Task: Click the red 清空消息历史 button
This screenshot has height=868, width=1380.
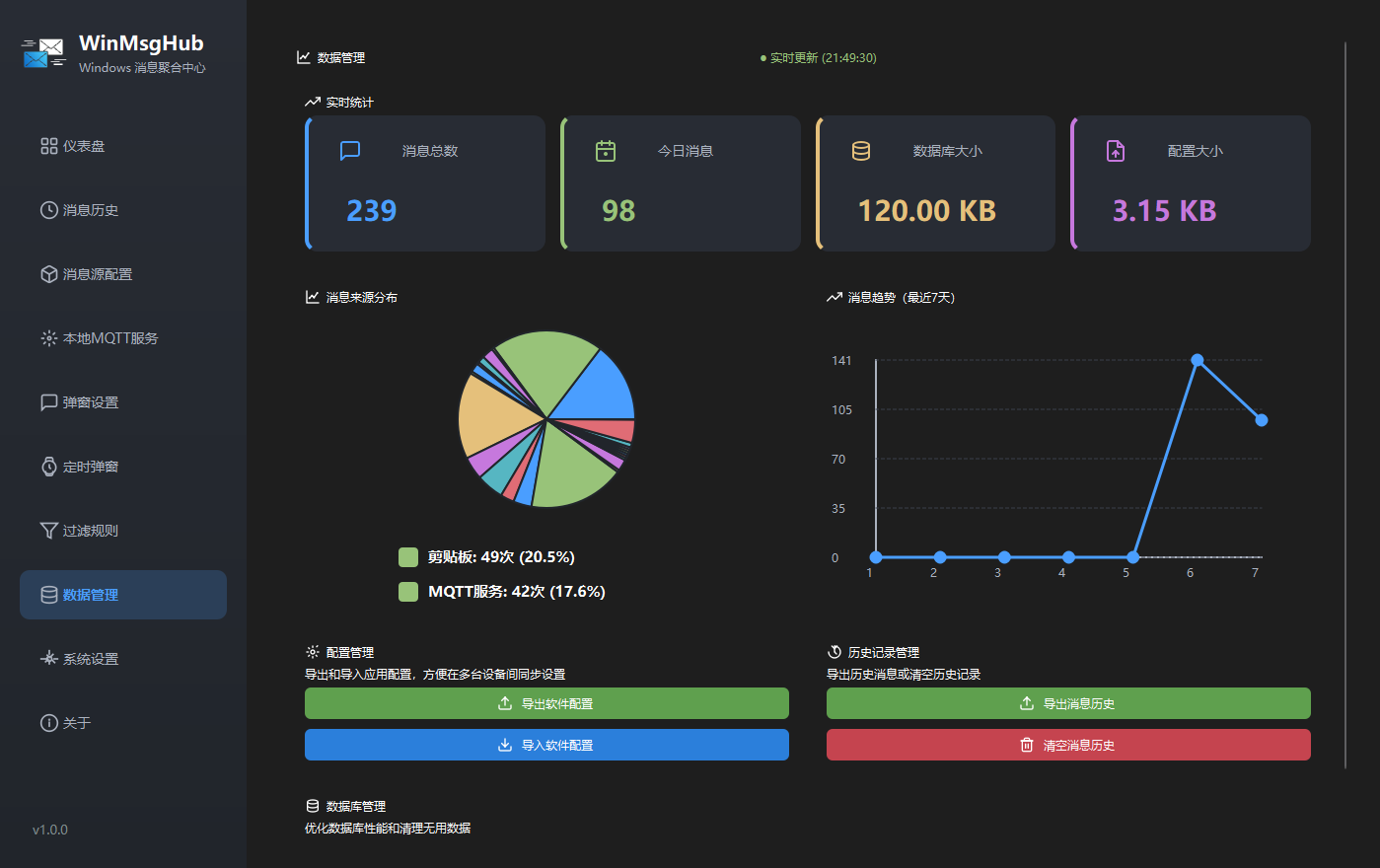Action: 1068,745
